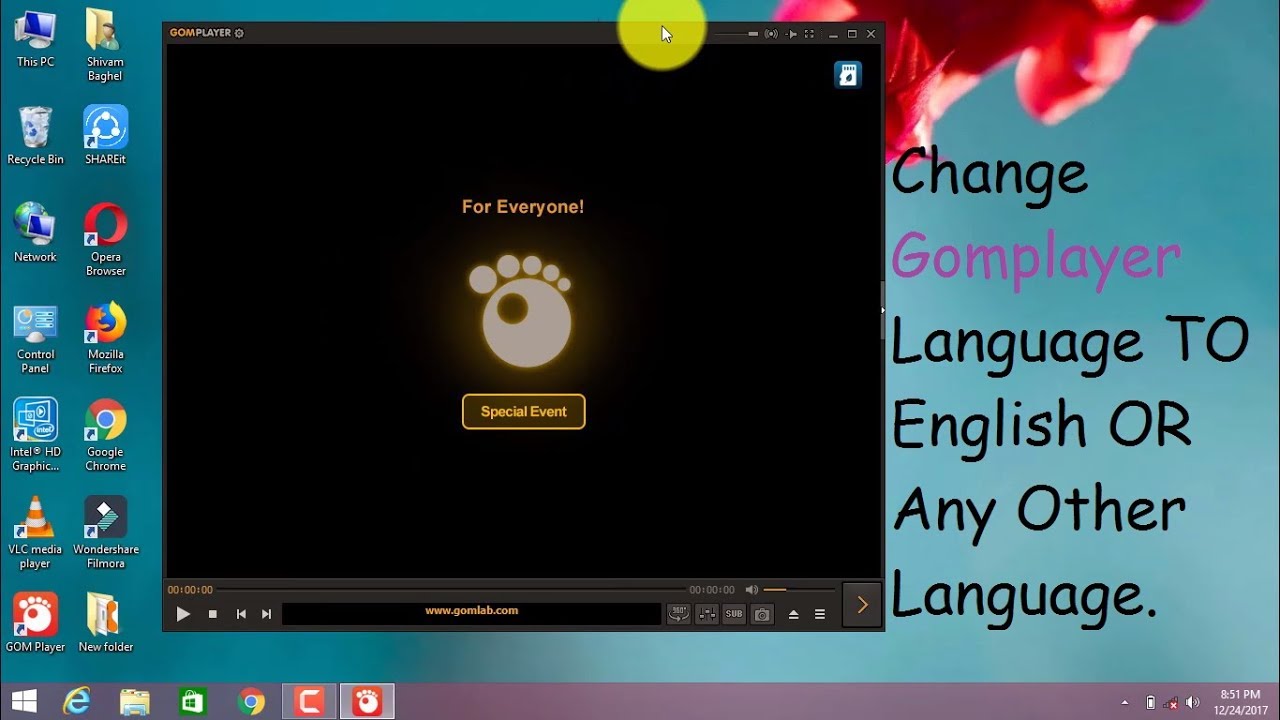The height and width of the screenshot is (720, 1280).
Task: Launch Google Chrome desktop shortcut
Action: tap(105, 435)
